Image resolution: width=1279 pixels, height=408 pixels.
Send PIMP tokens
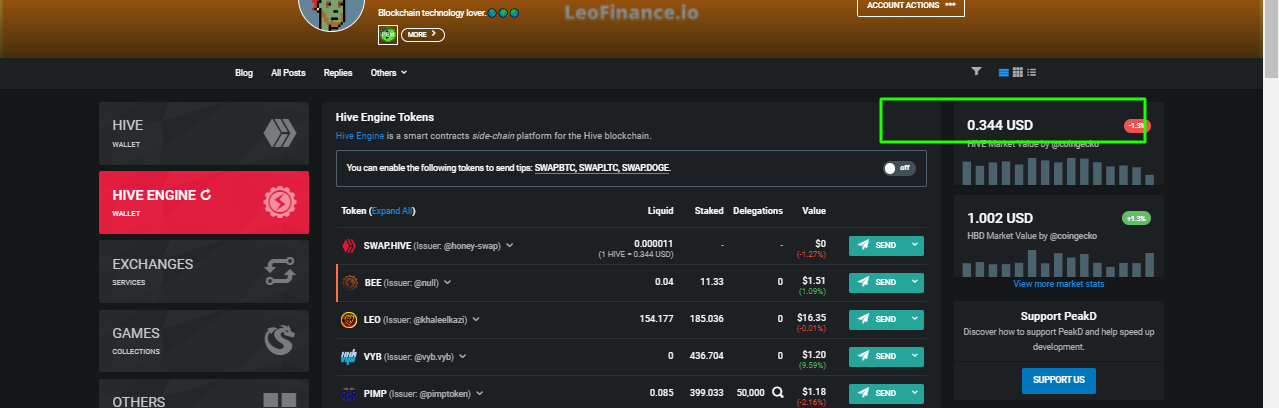pos(877,393)
